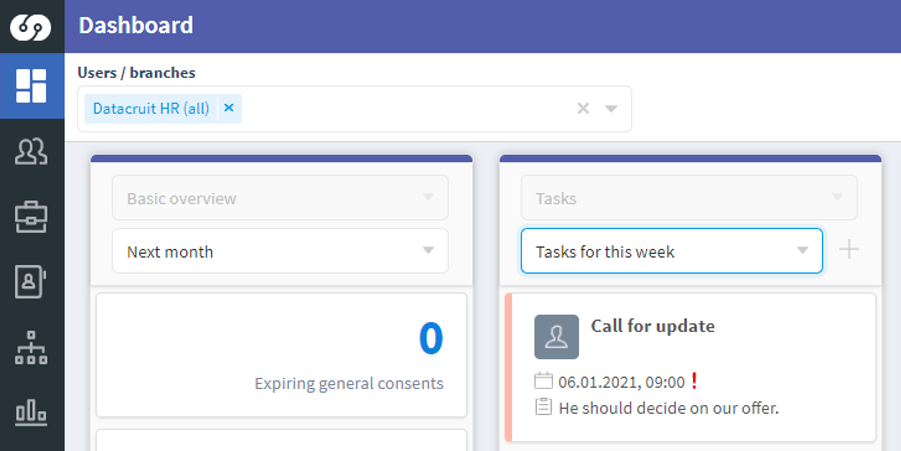901x451 pixels.
Task: Add a new task with plus icon
Action: tap(849, 250)
